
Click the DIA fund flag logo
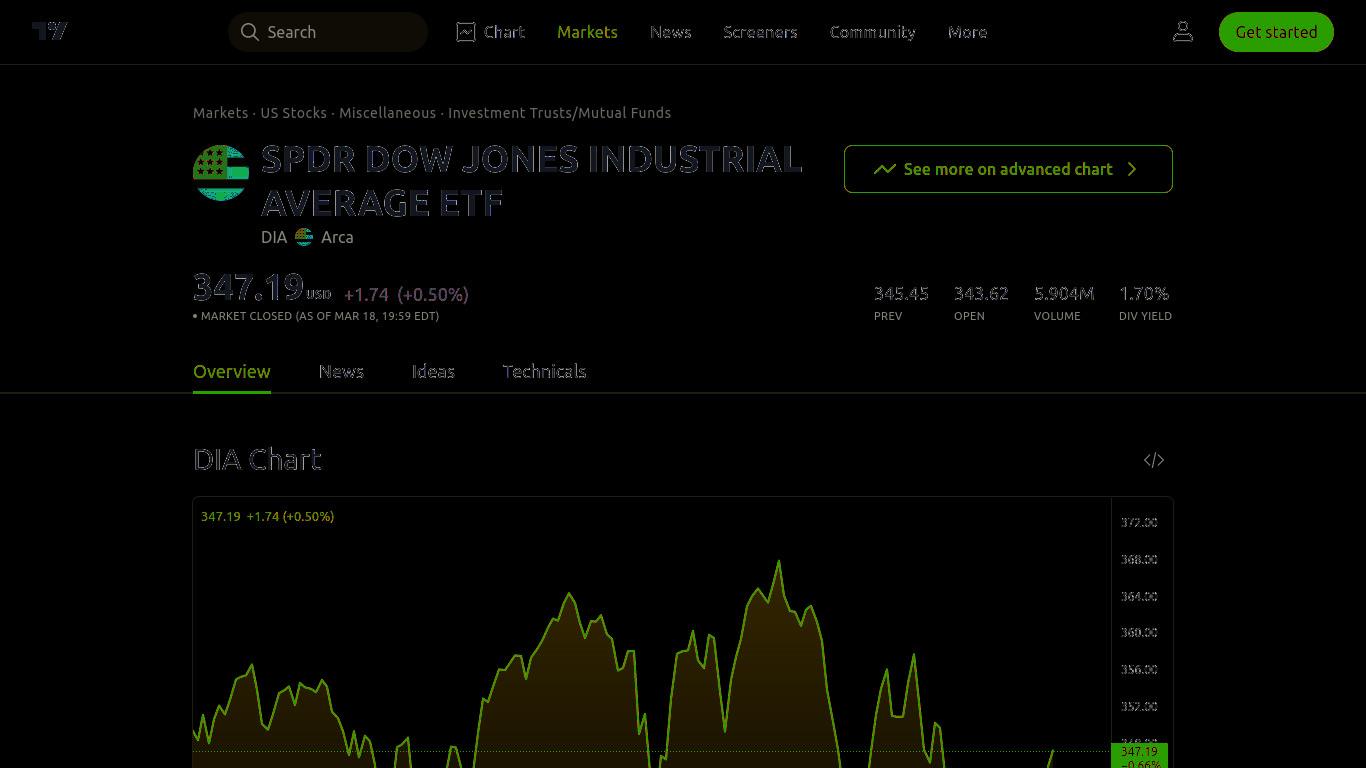(221, 173)
